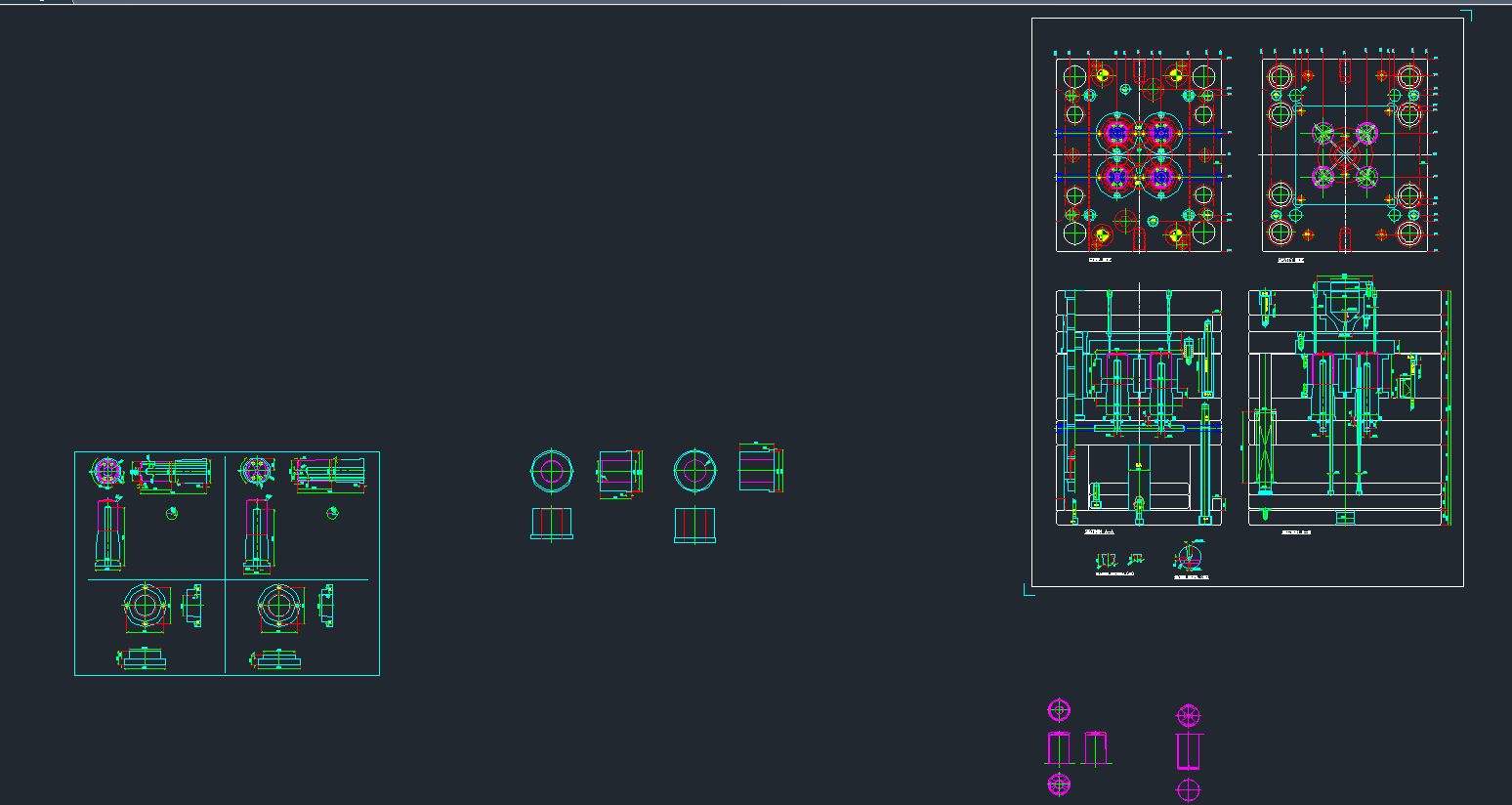Image resolution: width=1512 pixels, height=805 pixels.
Task: Click the SECTION A-A mold cross-section view
Action: (x=1139, y=407)
